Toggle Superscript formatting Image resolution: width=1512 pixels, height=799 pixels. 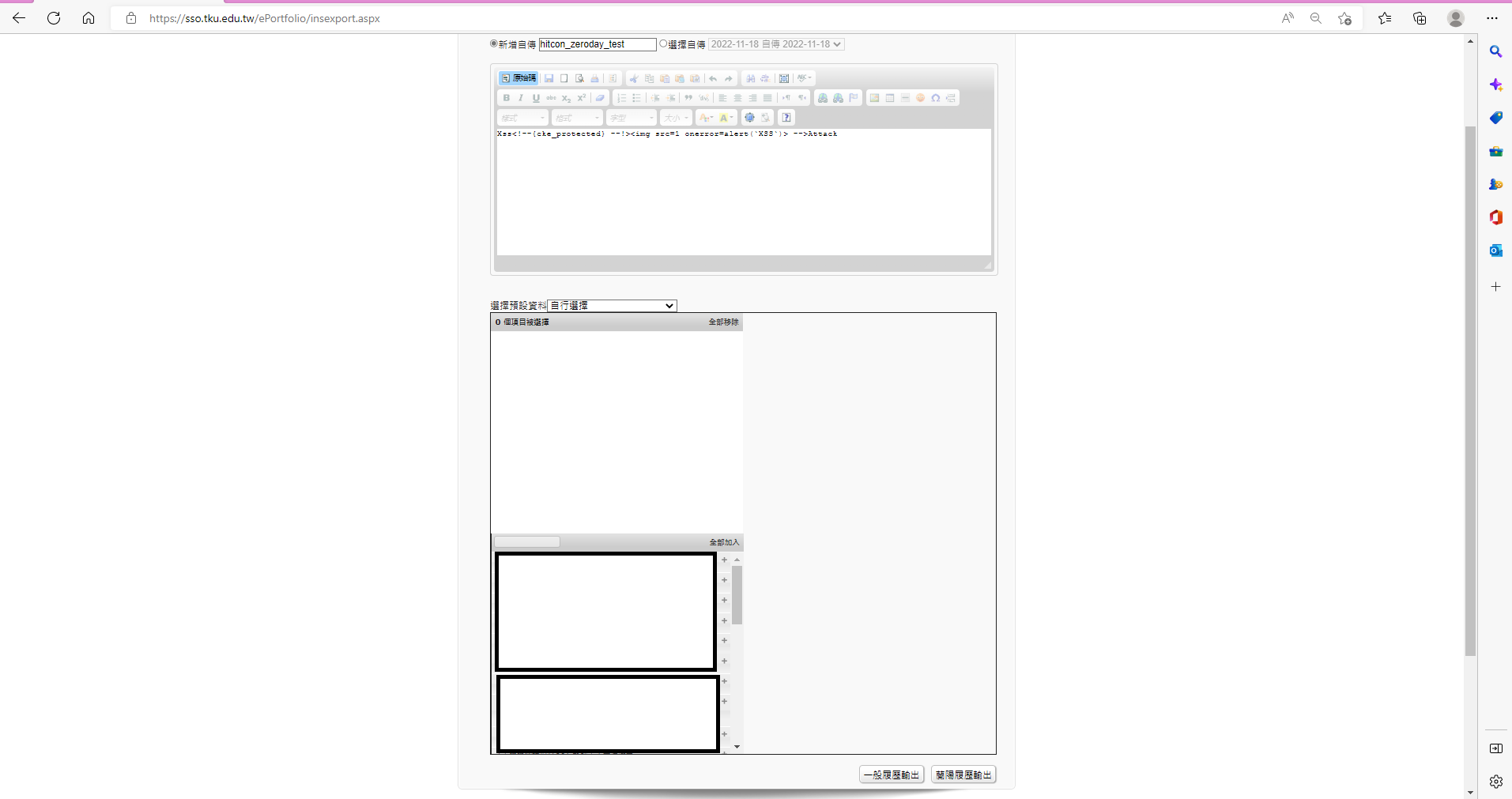click(582, 98)
